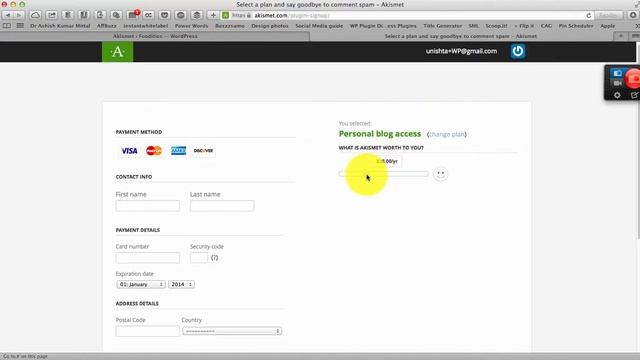Go forward to the next page
The height and width of the screenshot is (360, 640).
tap(19, 15)
